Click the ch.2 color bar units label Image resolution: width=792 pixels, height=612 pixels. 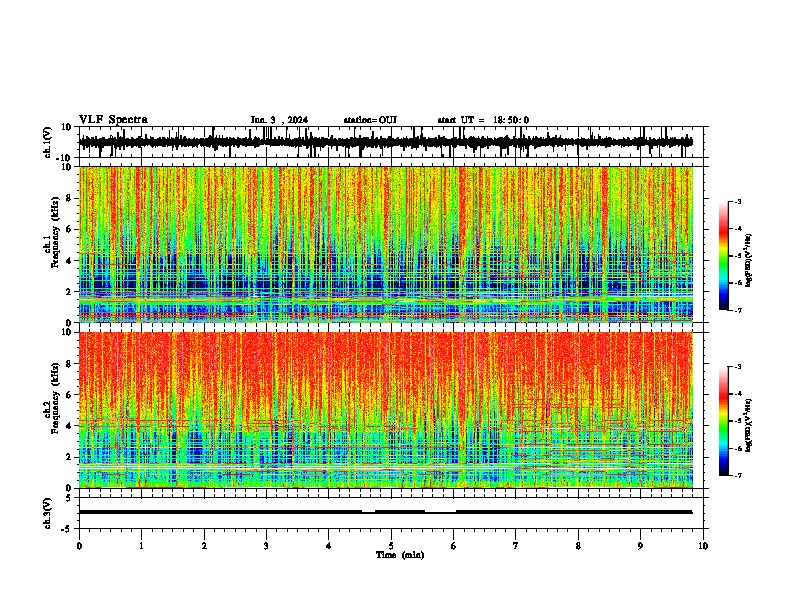[749, 425]
